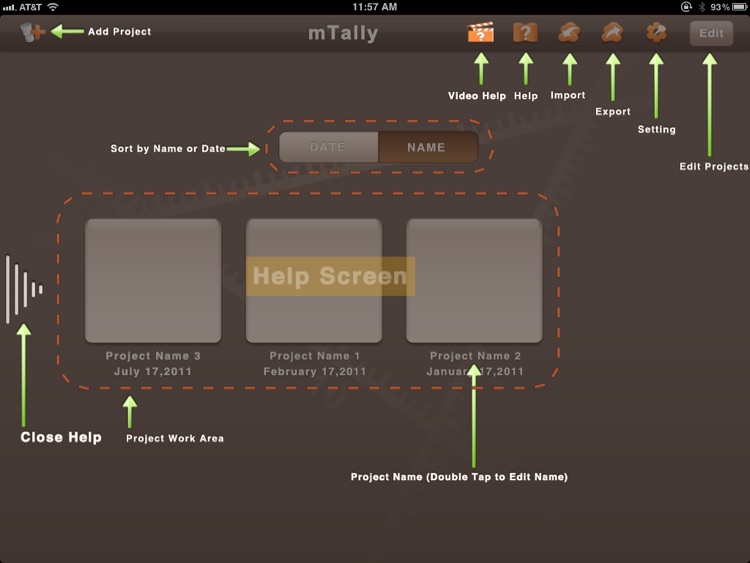This screenshot has width=750, height=563.
Task: Select the 'Project Name 2' label
Action: (x=475, y=356)
